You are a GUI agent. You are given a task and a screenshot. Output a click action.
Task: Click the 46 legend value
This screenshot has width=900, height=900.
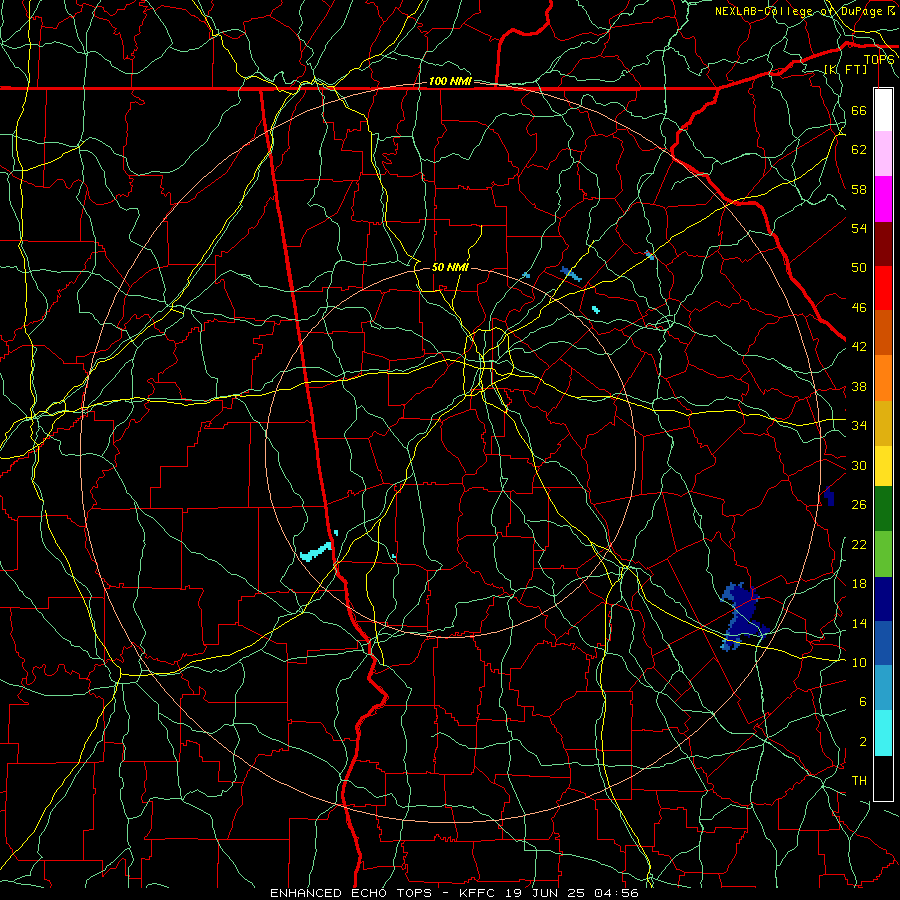pyautogui.click(x=859, y=308)
